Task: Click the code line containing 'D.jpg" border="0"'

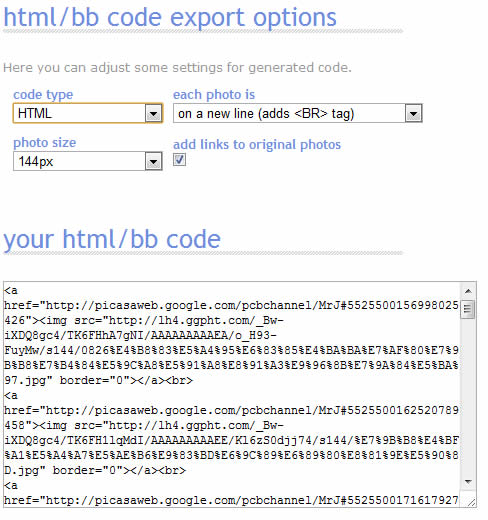Action: (x=95, y=470)
